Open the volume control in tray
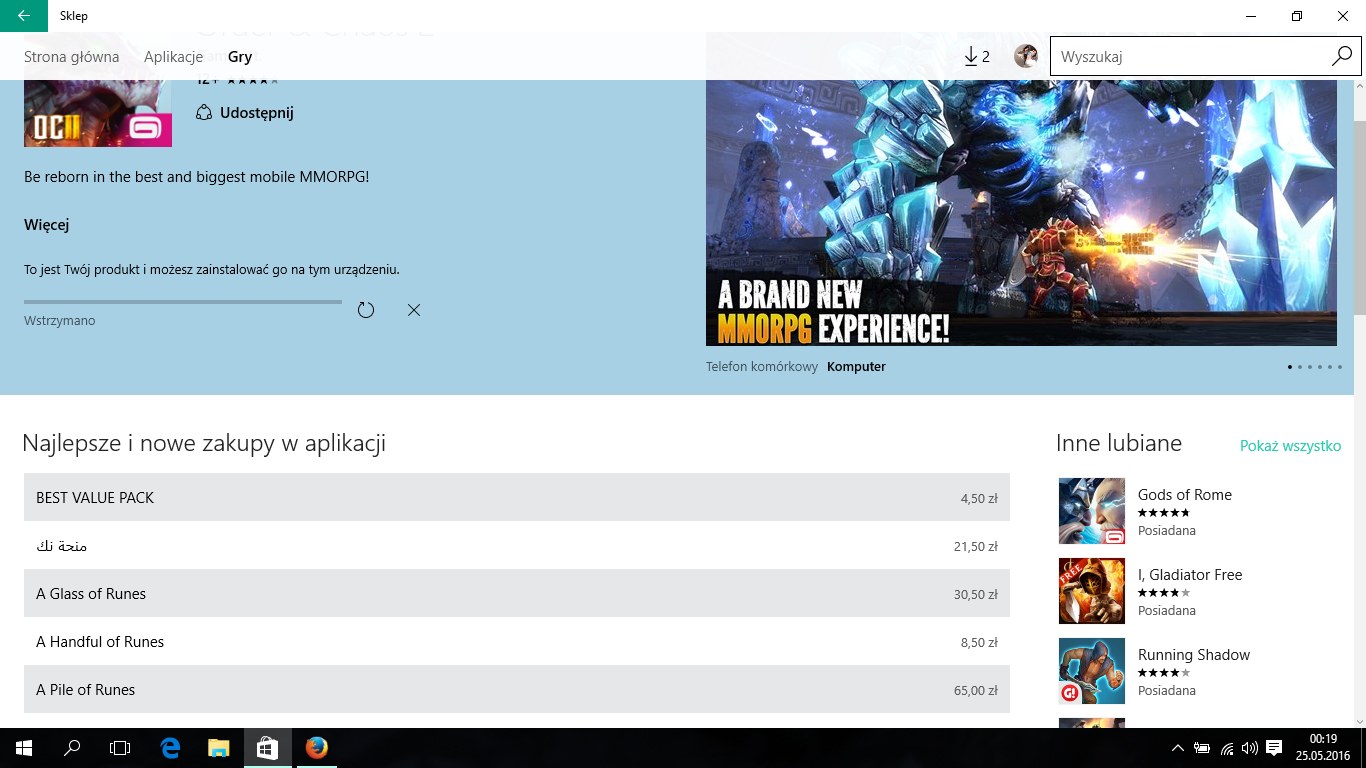 [1249, 748]
